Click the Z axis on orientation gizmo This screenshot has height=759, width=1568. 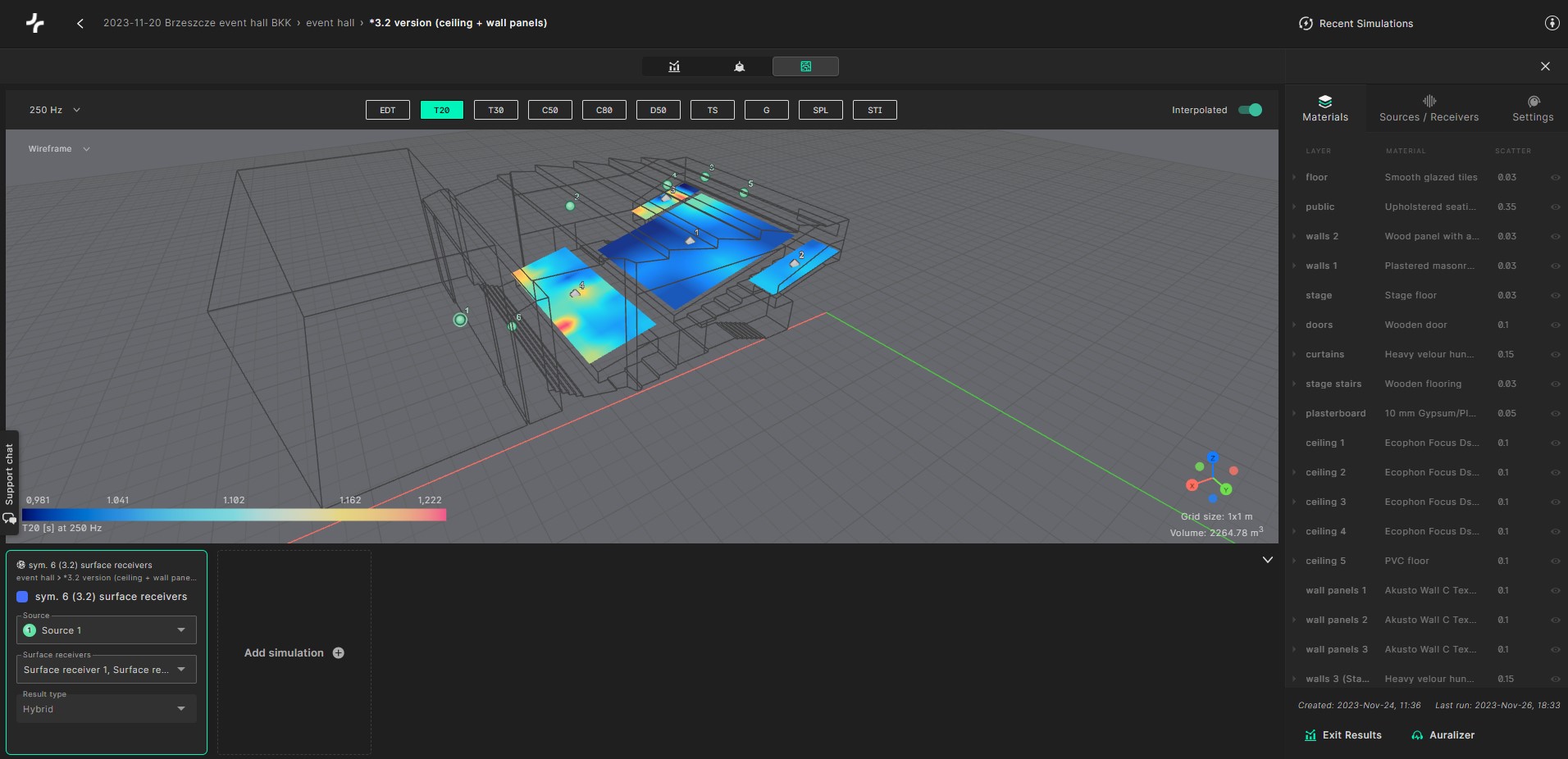1213,458
